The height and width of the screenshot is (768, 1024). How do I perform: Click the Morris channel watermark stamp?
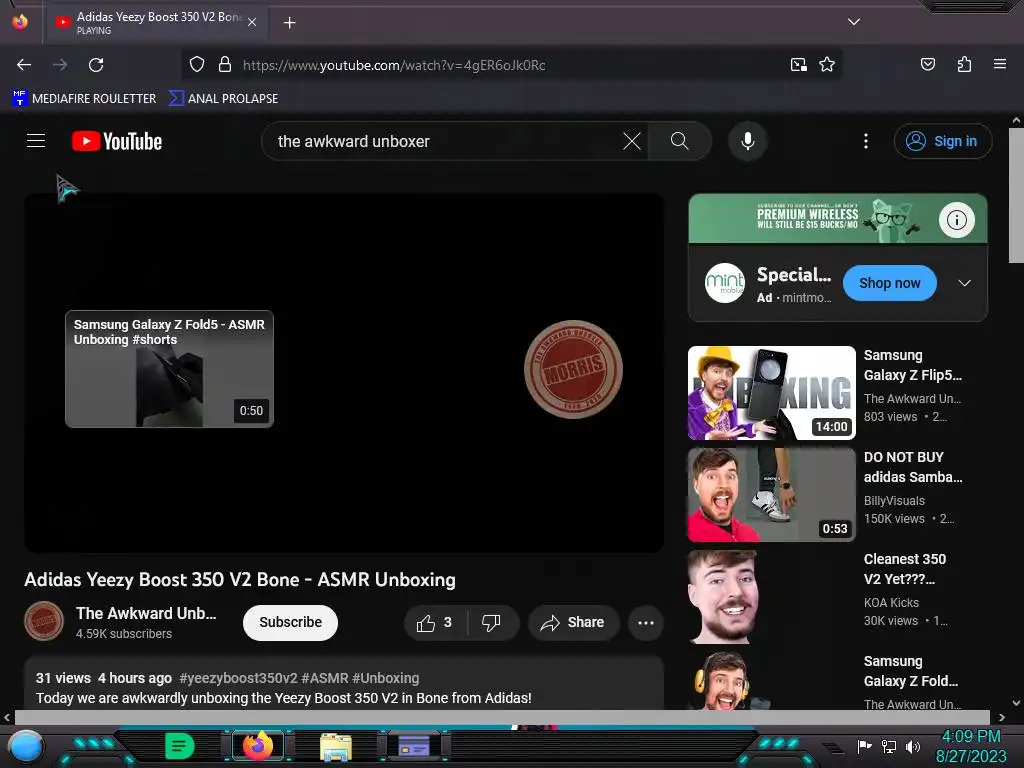pyautogui.click(x=573, y=369)
